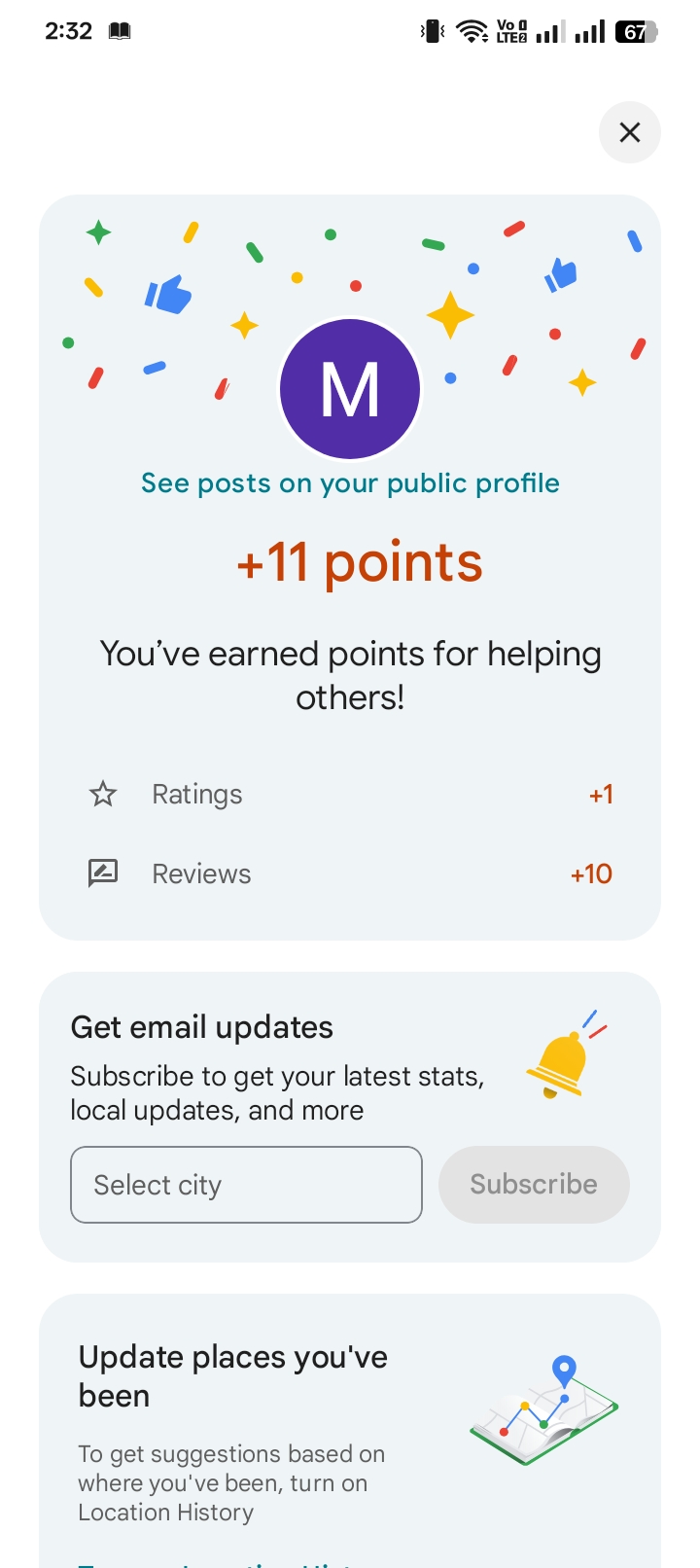Open the Select city dropdown
The image size is (700, 1568).
pos(246,1185)
